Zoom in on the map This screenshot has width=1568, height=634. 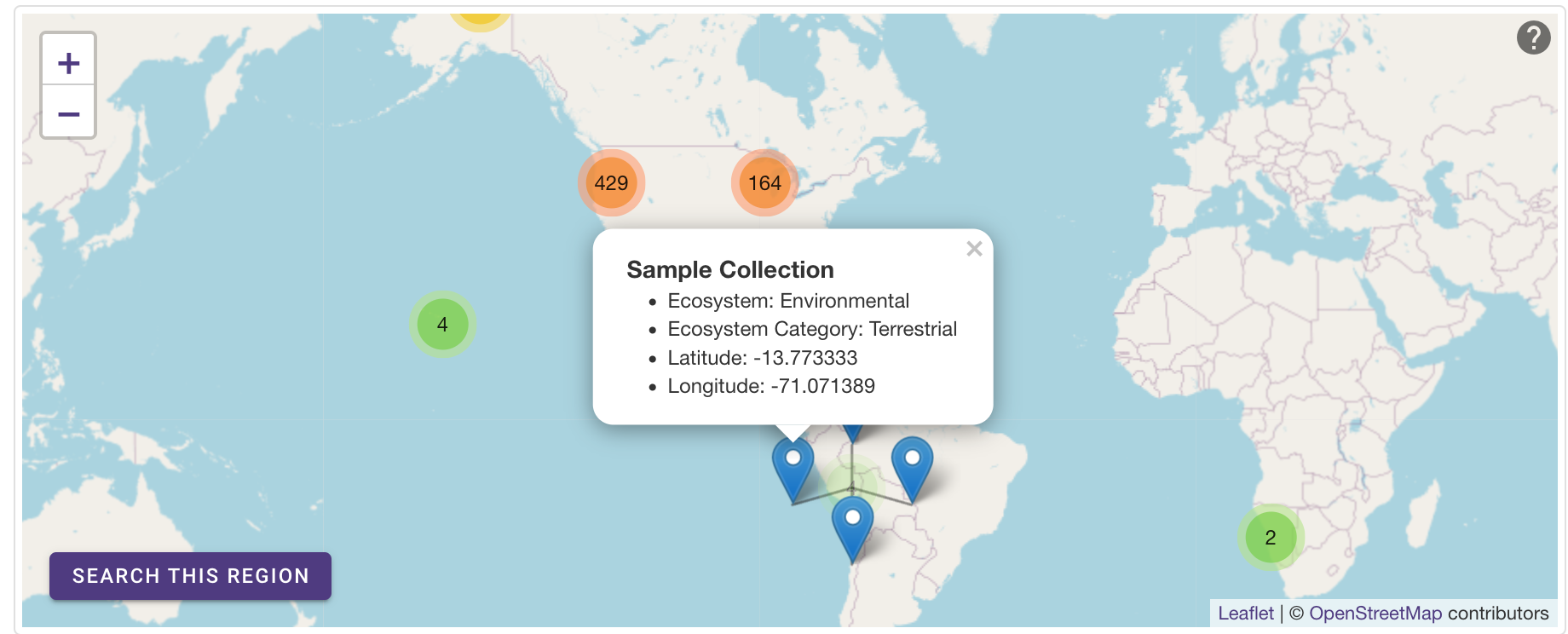click(68, 61)
